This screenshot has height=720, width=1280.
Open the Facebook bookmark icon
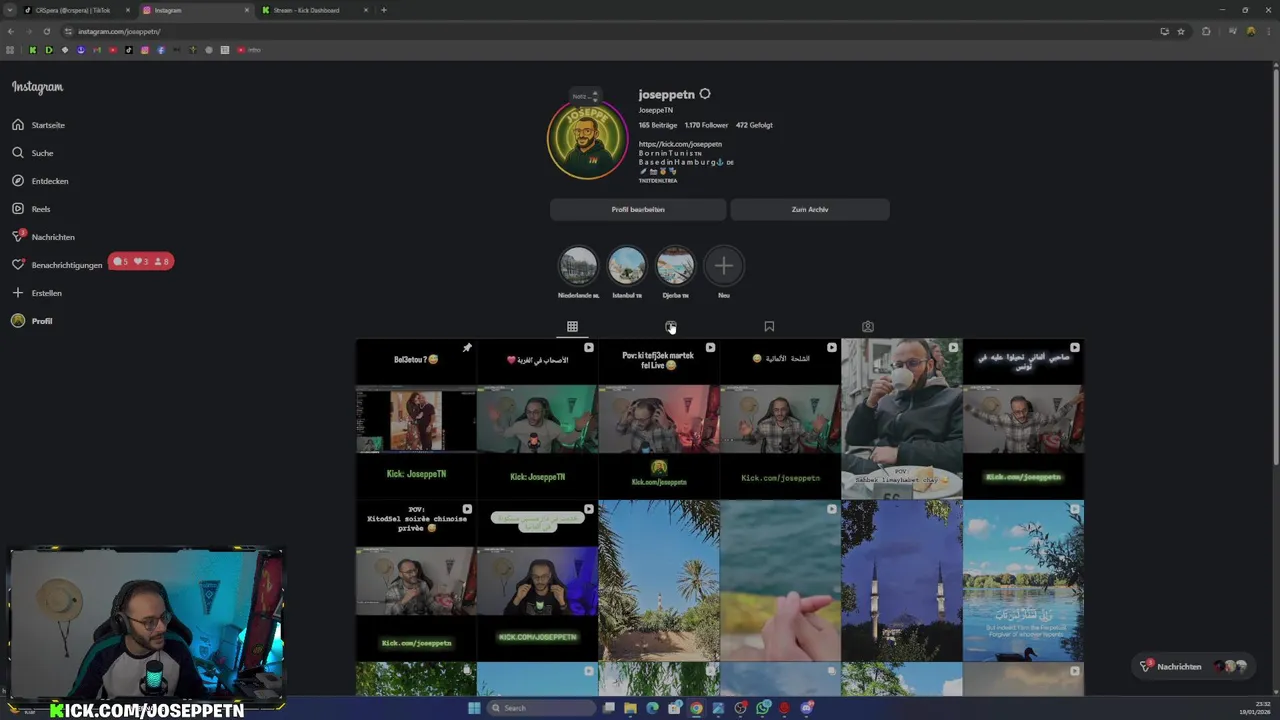[161, 50]
